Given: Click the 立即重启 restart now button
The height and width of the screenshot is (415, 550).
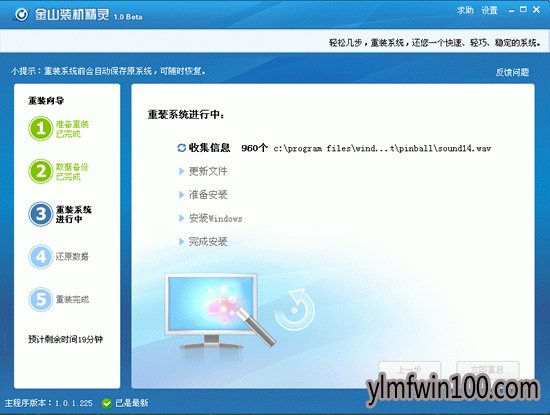Looking at the screenshot, I should pos(488,370).
